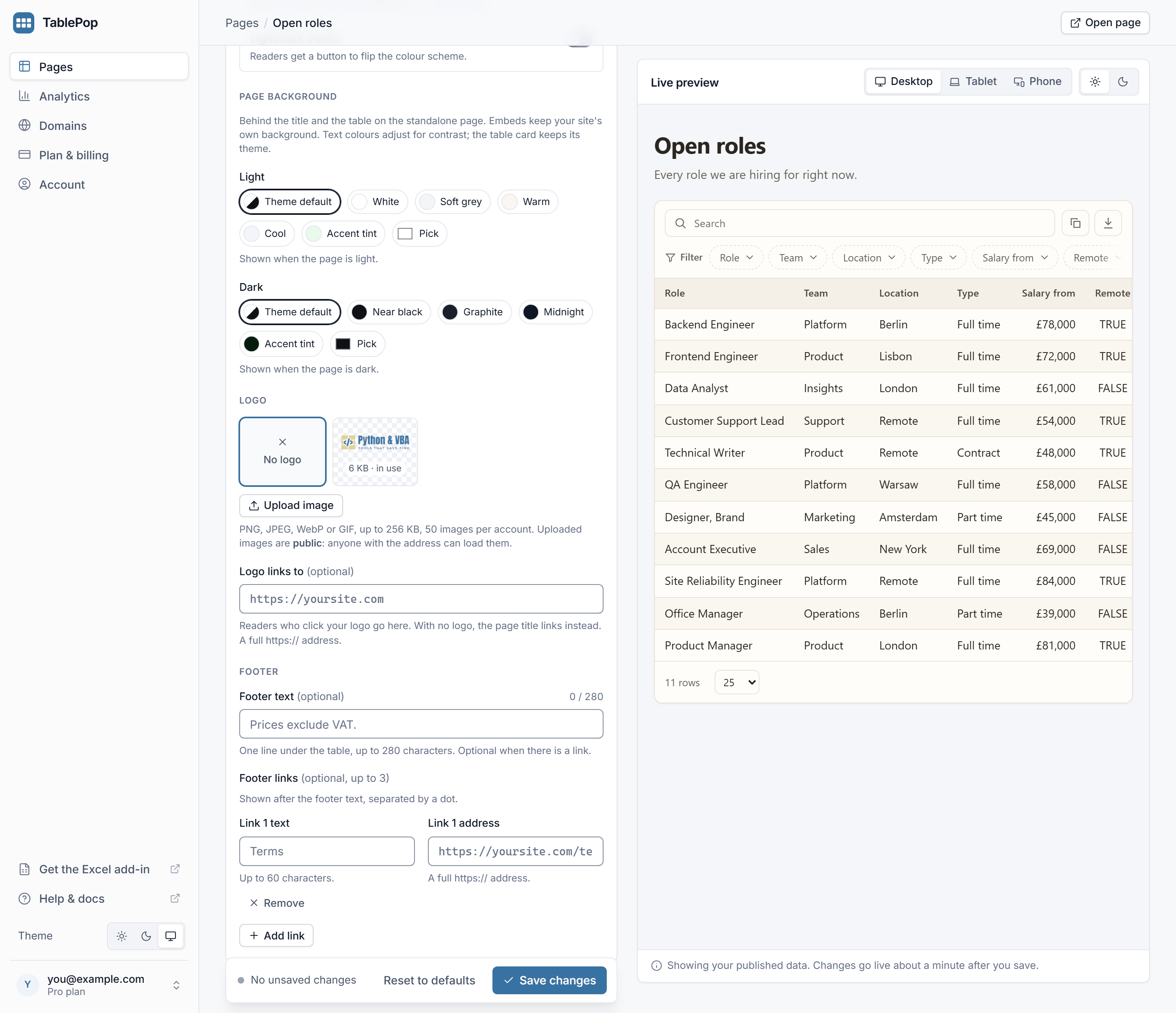Screen dimensions: 1176x1013
Task: Set sidebar Theme to system monitor icon
Action: 170,936
